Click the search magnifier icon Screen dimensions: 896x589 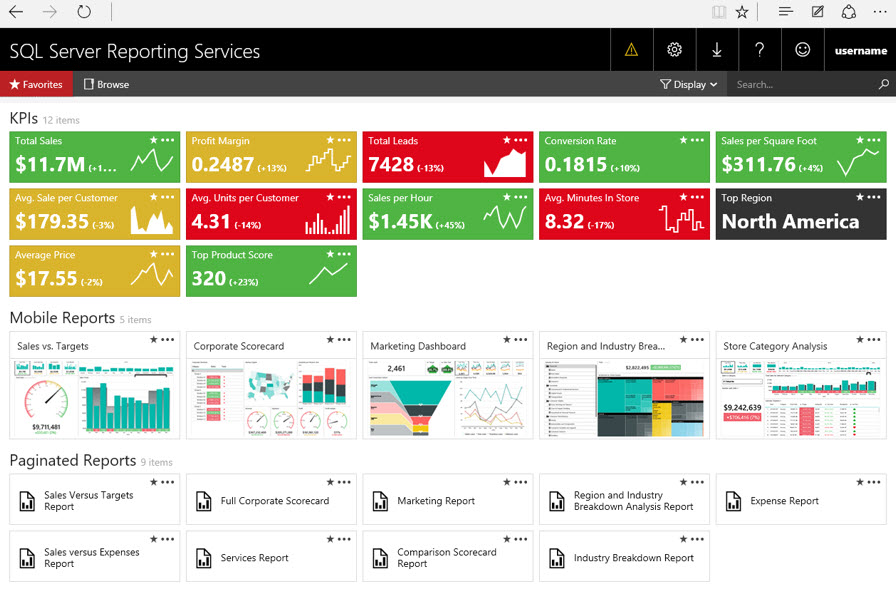[883, 84]
